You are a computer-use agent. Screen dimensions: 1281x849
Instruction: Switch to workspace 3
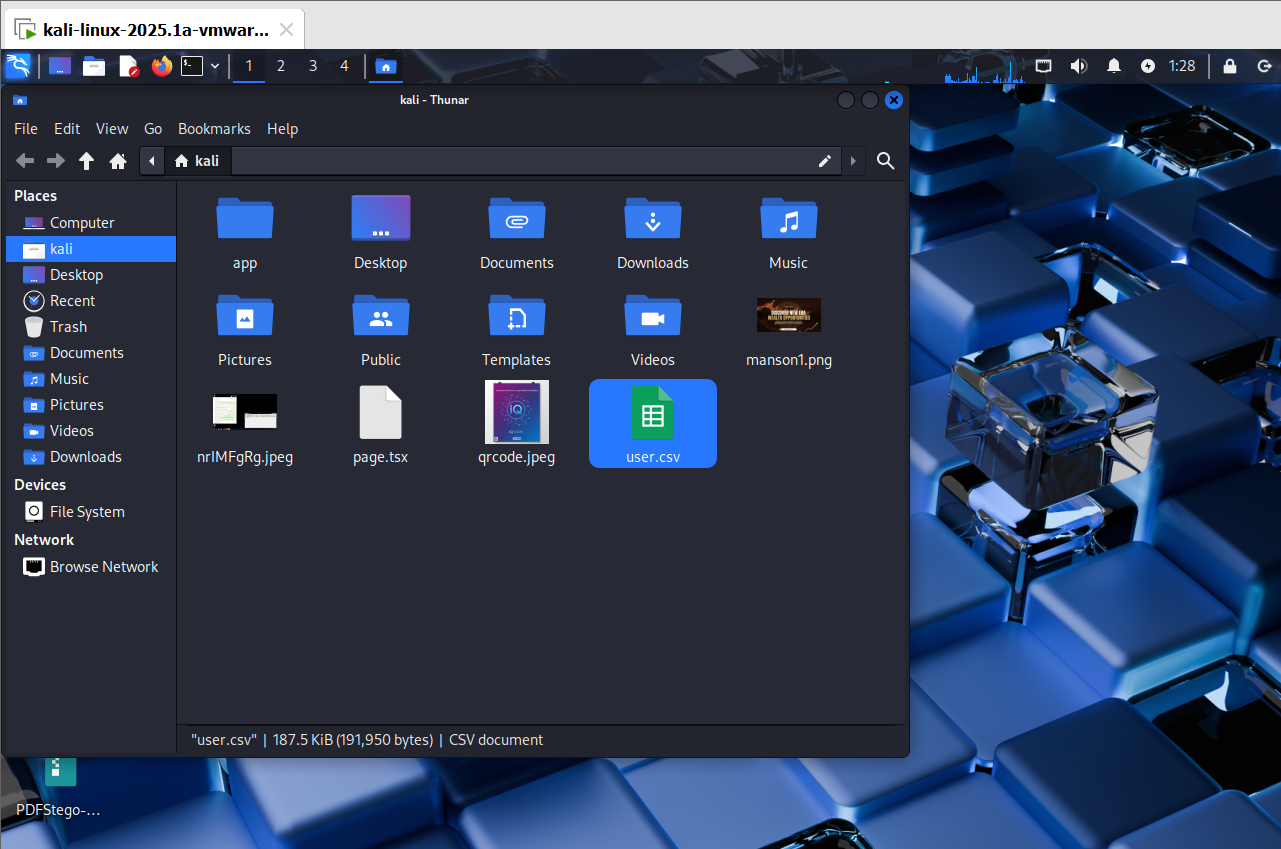coord(313,66)
